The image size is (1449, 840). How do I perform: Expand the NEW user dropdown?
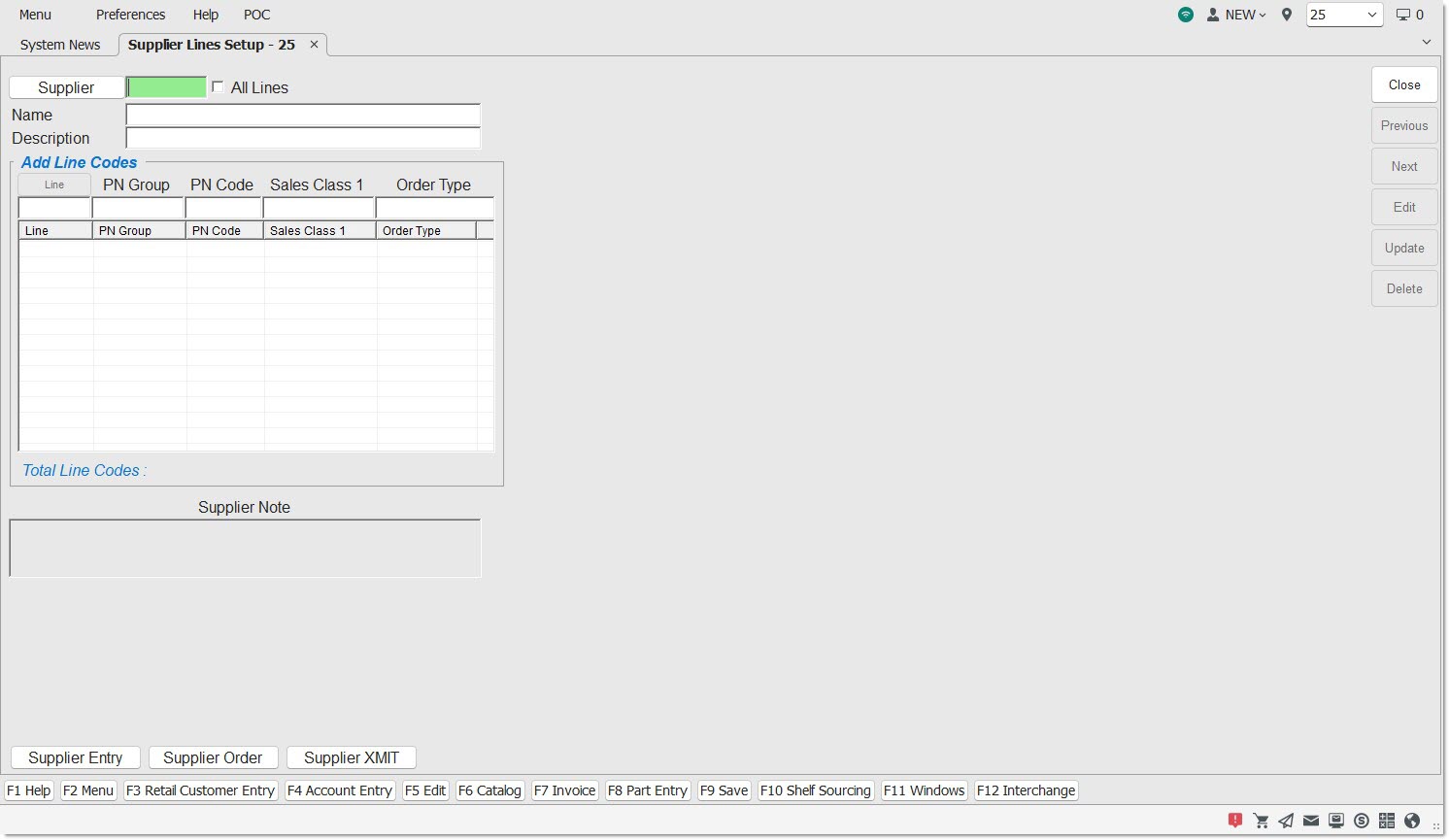(1237, 15)
